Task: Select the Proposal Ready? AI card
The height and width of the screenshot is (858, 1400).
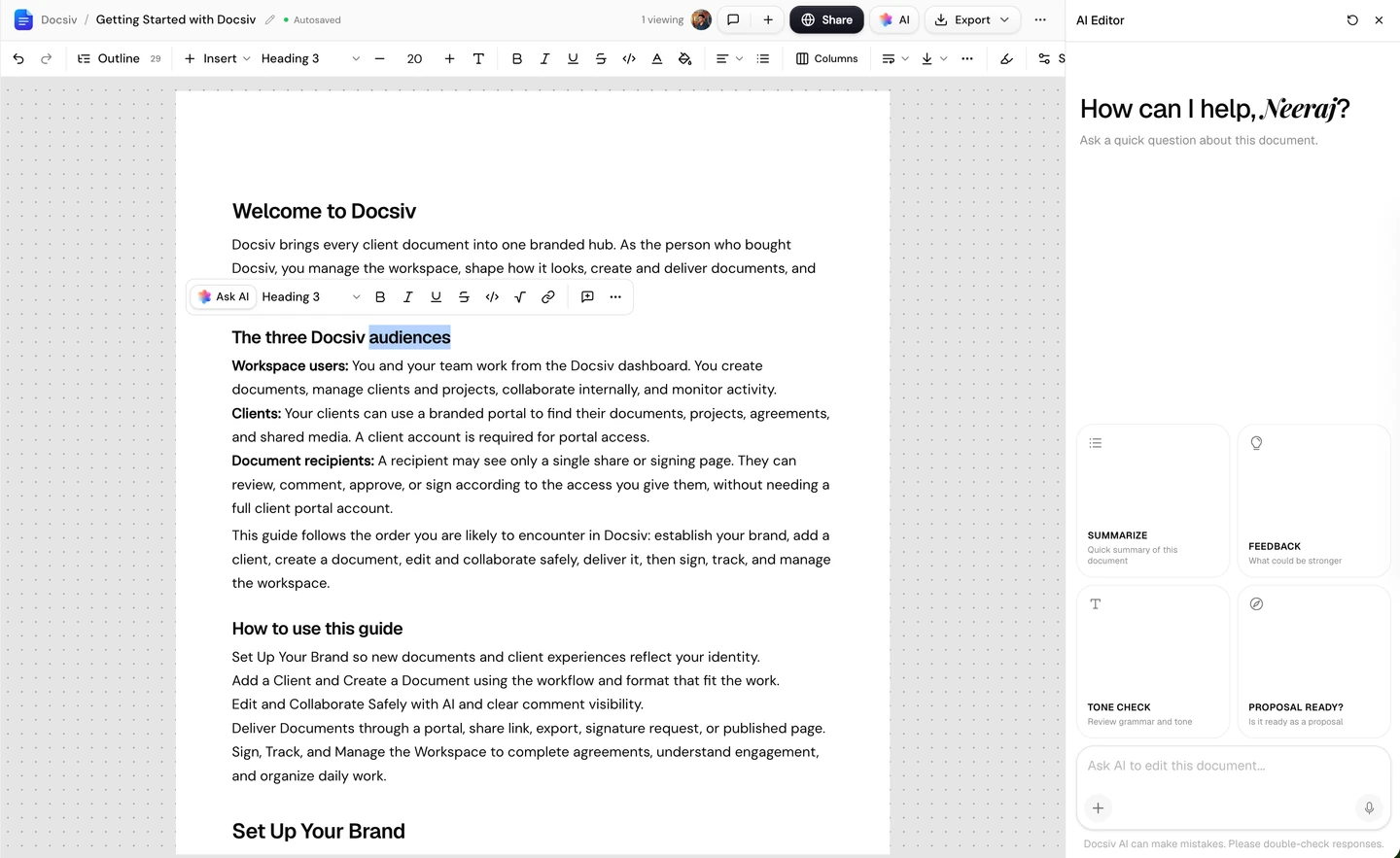Action: [x=1314, y=662]
